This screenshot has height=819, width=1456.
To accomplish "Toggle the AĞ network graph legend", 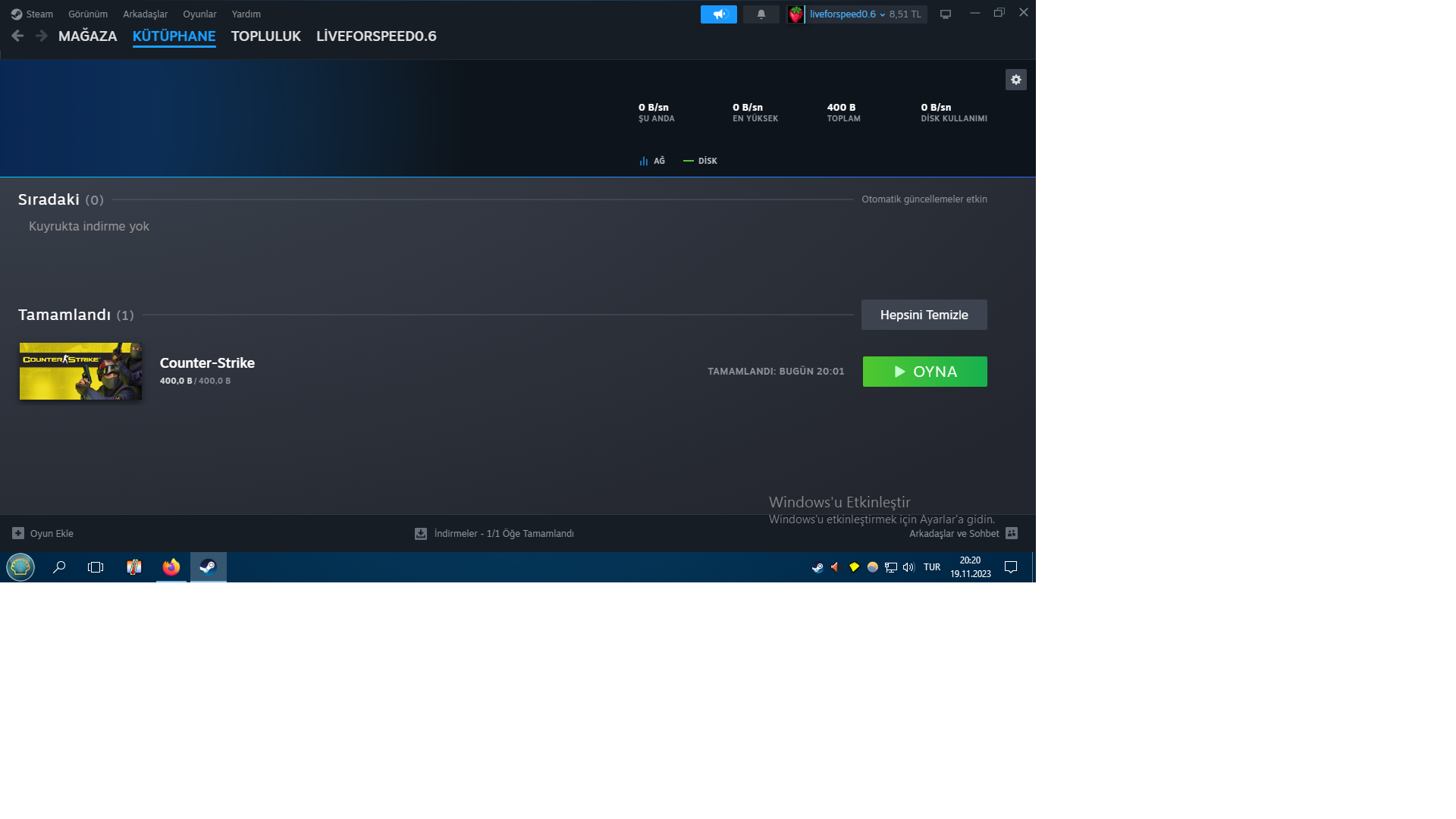I will [x=651, y=161].
